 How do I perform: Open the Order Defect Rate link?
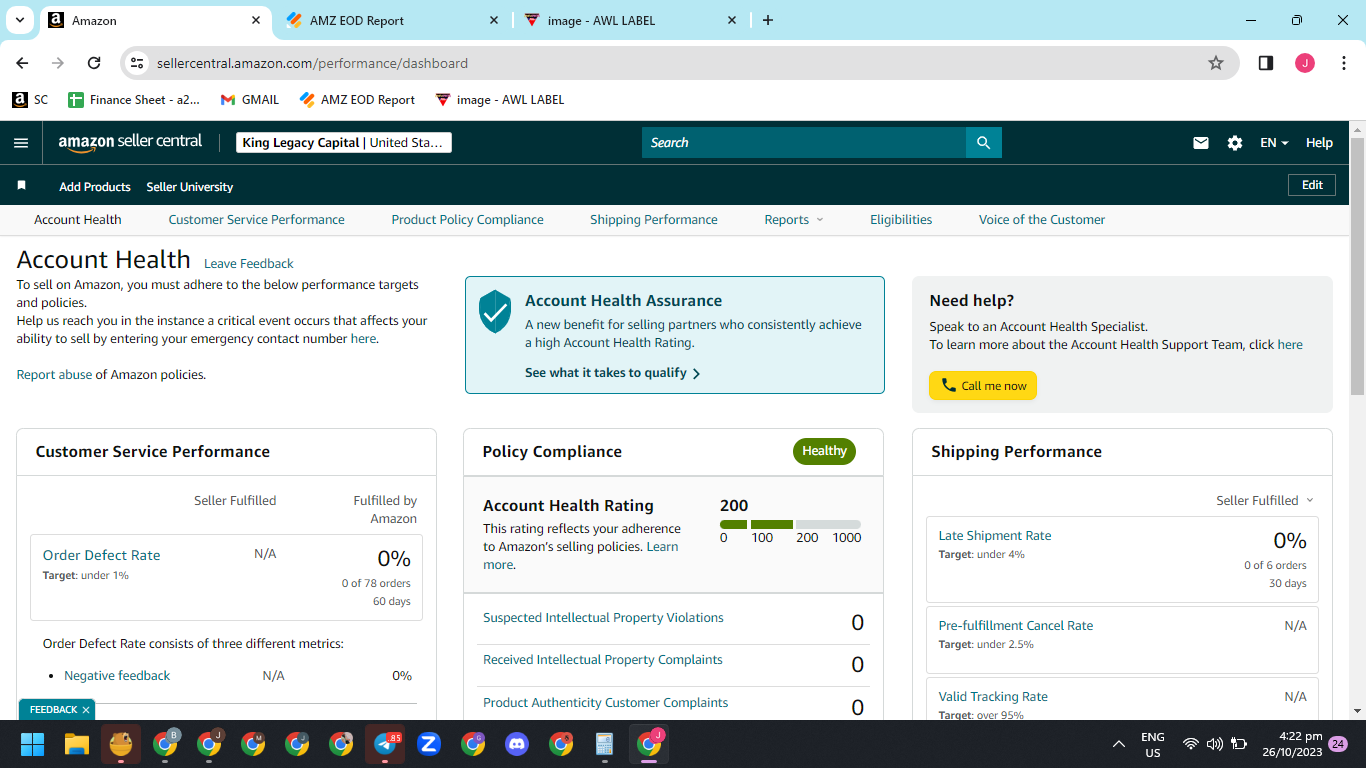(x=101, y=555)
